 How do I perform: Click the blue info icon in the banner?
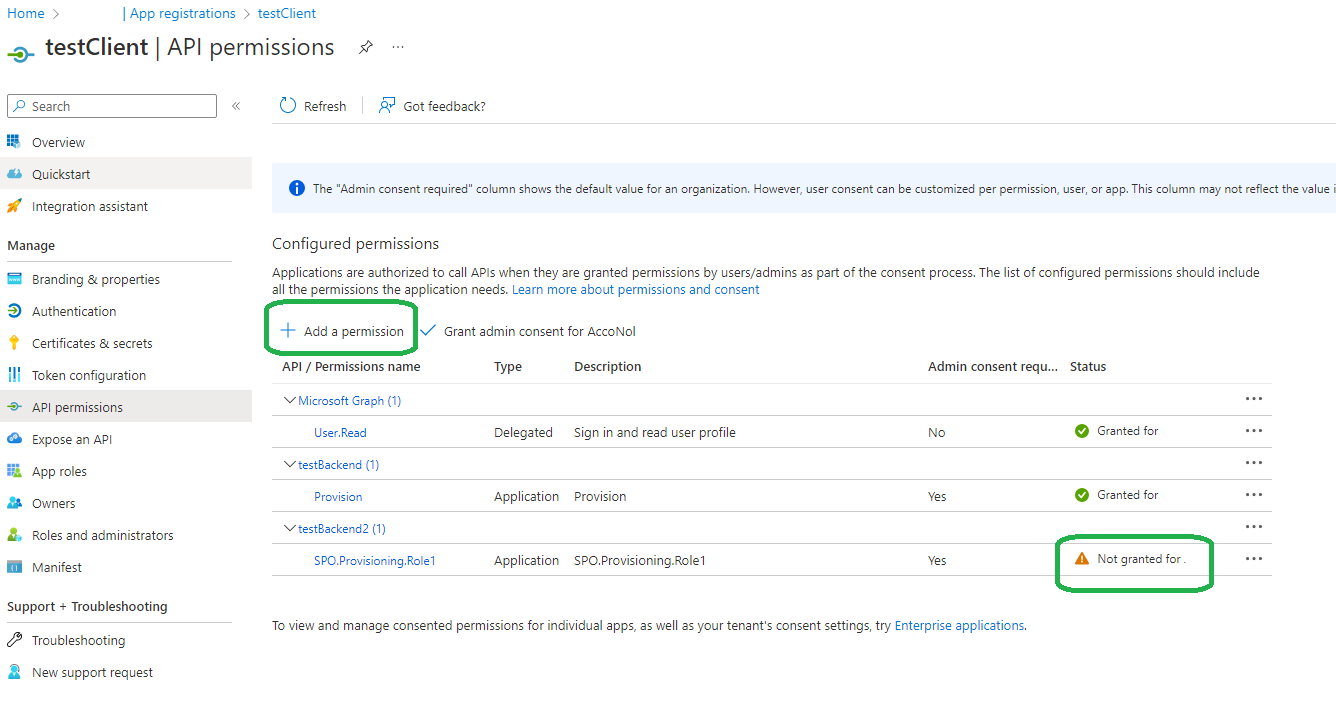click(x=297, y=188)
